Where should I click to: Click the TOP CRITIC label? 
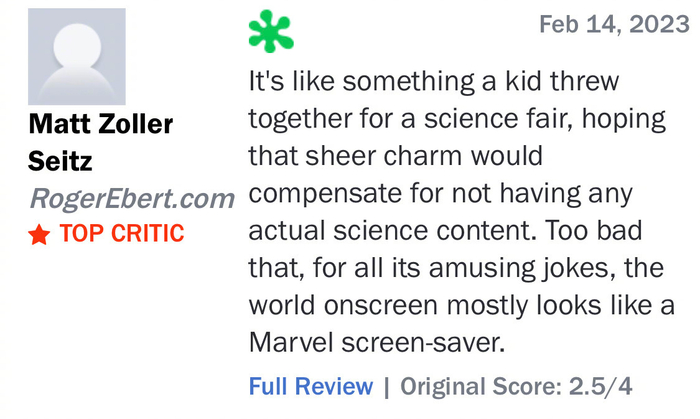[122, 234]
